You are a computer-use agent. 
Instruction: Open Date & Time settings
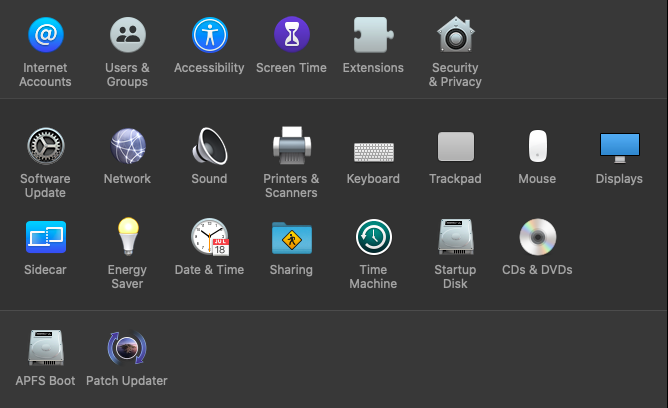point(210,237)
